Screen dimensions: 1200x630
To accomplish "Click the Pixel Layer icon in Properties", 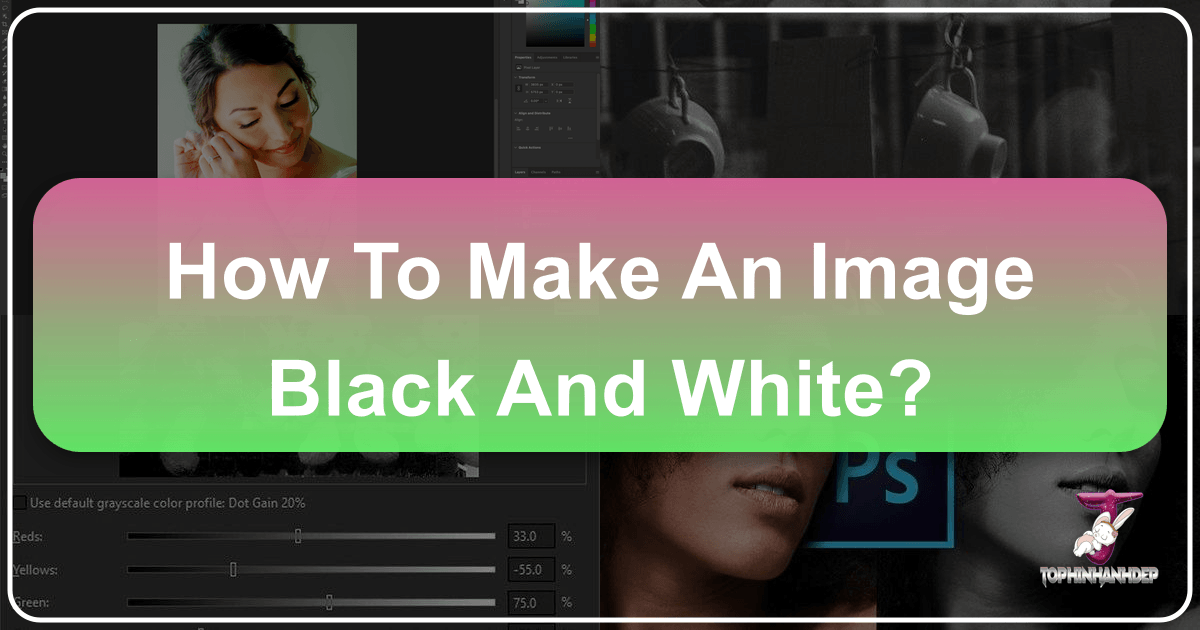I will (x=519, y=68).
